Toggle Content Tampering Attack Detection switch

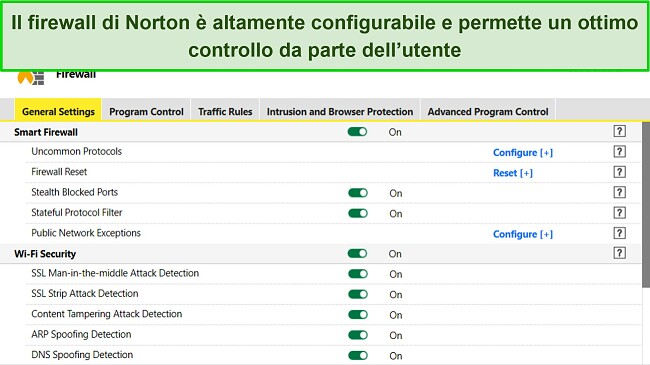[x=358, y=314]
